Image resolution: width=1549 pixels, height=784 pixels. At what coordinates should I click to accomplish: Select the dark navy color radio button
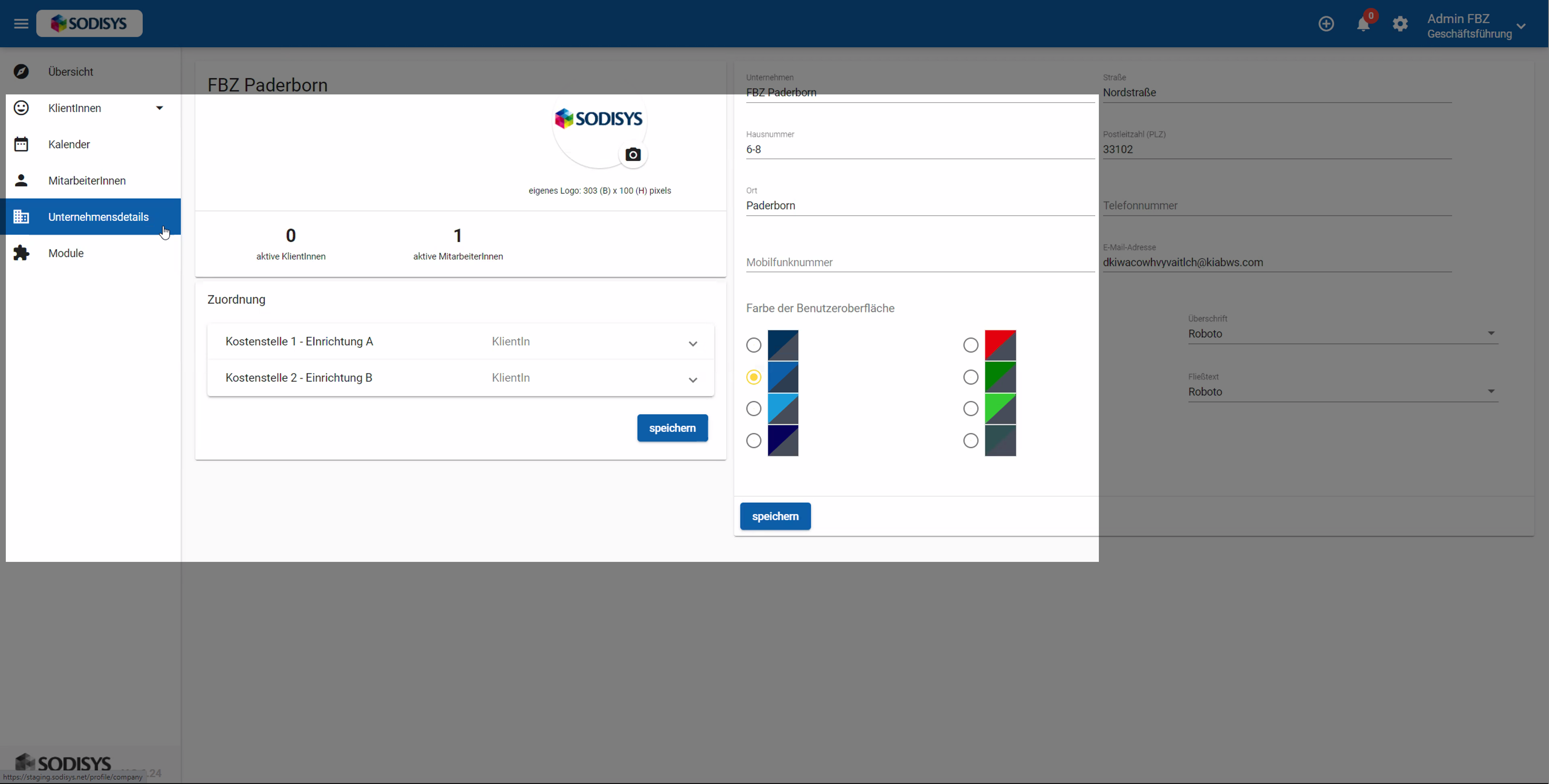tap(754, 345)
